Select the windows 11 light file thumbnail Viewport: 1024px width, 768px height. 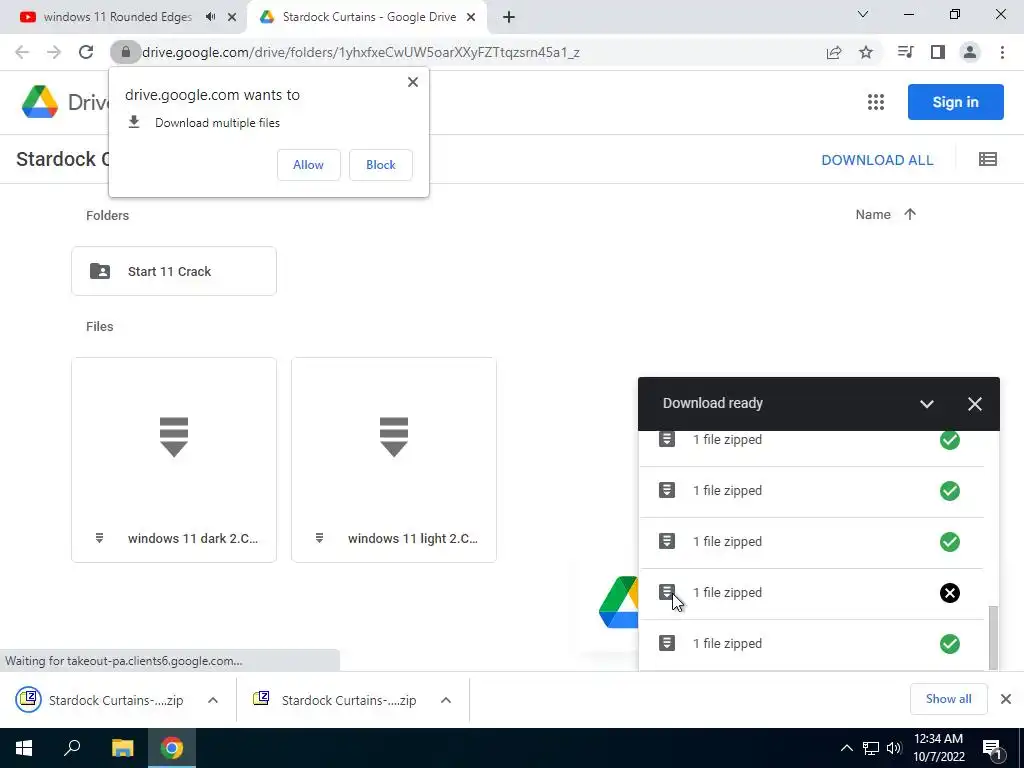tap(394, 460)
